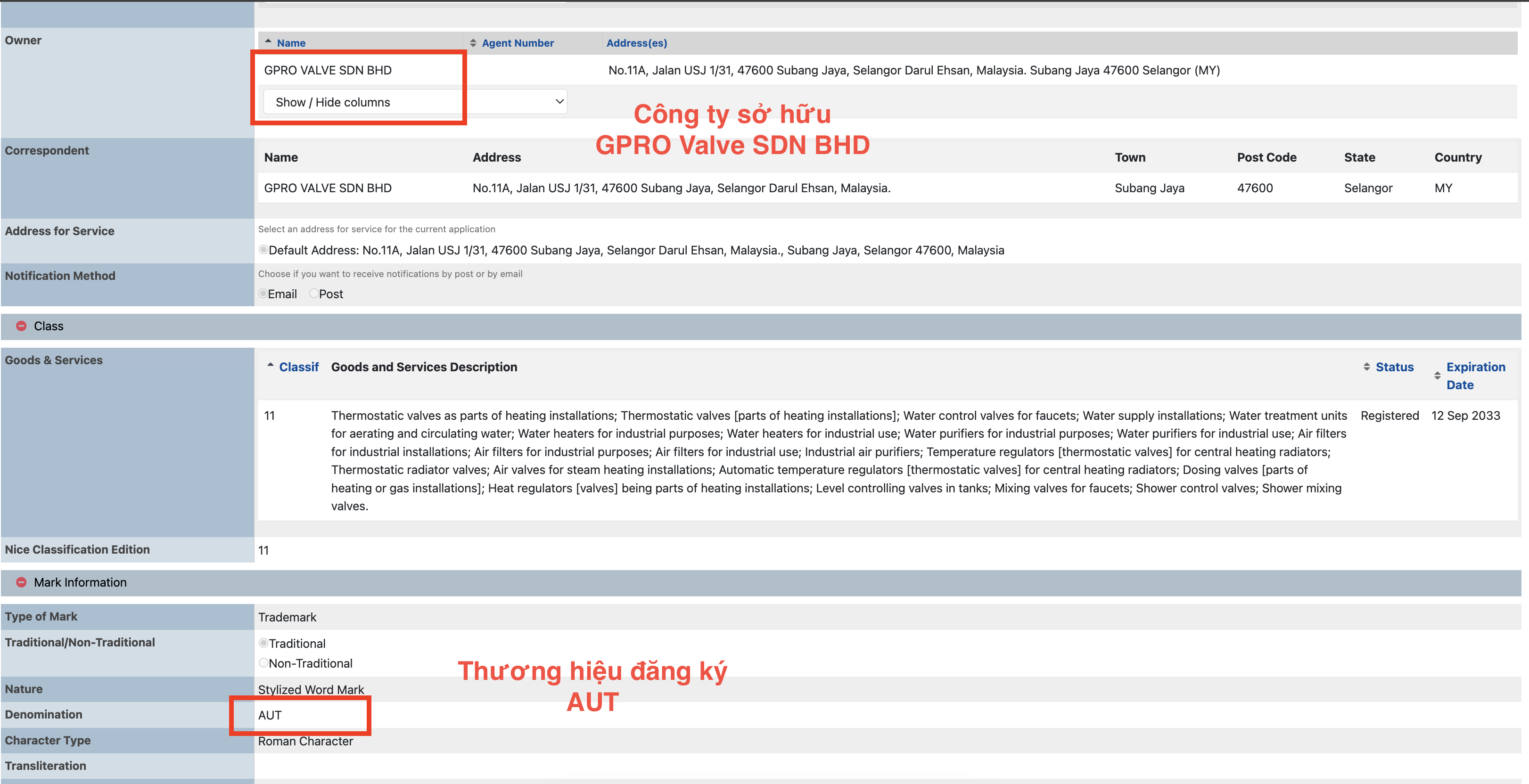Click the State column header
The height and width of the screenshot is (784, 1529).
pos(1360,157)
